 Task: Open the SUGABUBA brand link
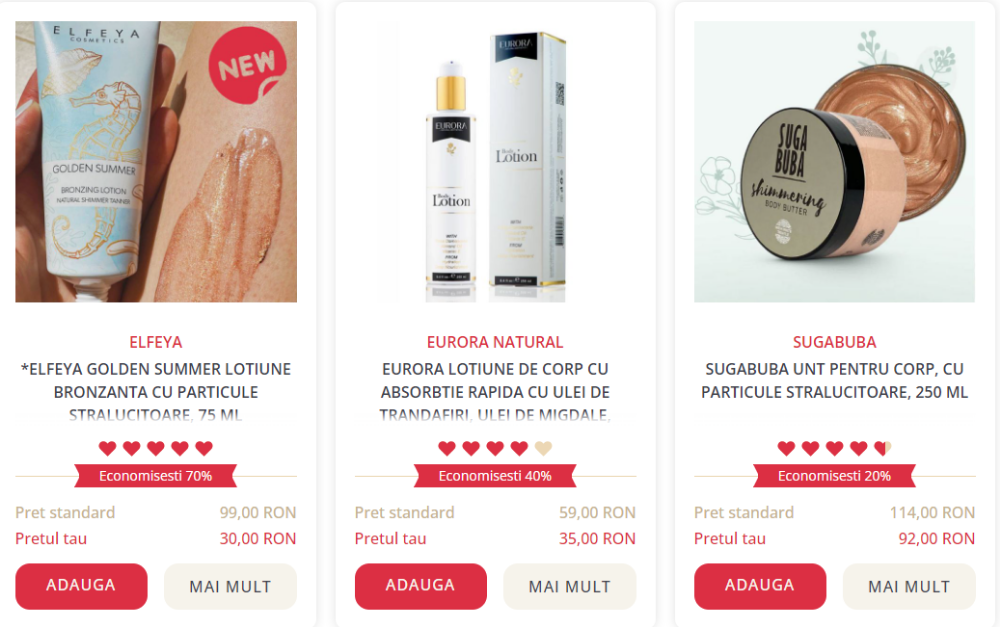pos(834,343)
